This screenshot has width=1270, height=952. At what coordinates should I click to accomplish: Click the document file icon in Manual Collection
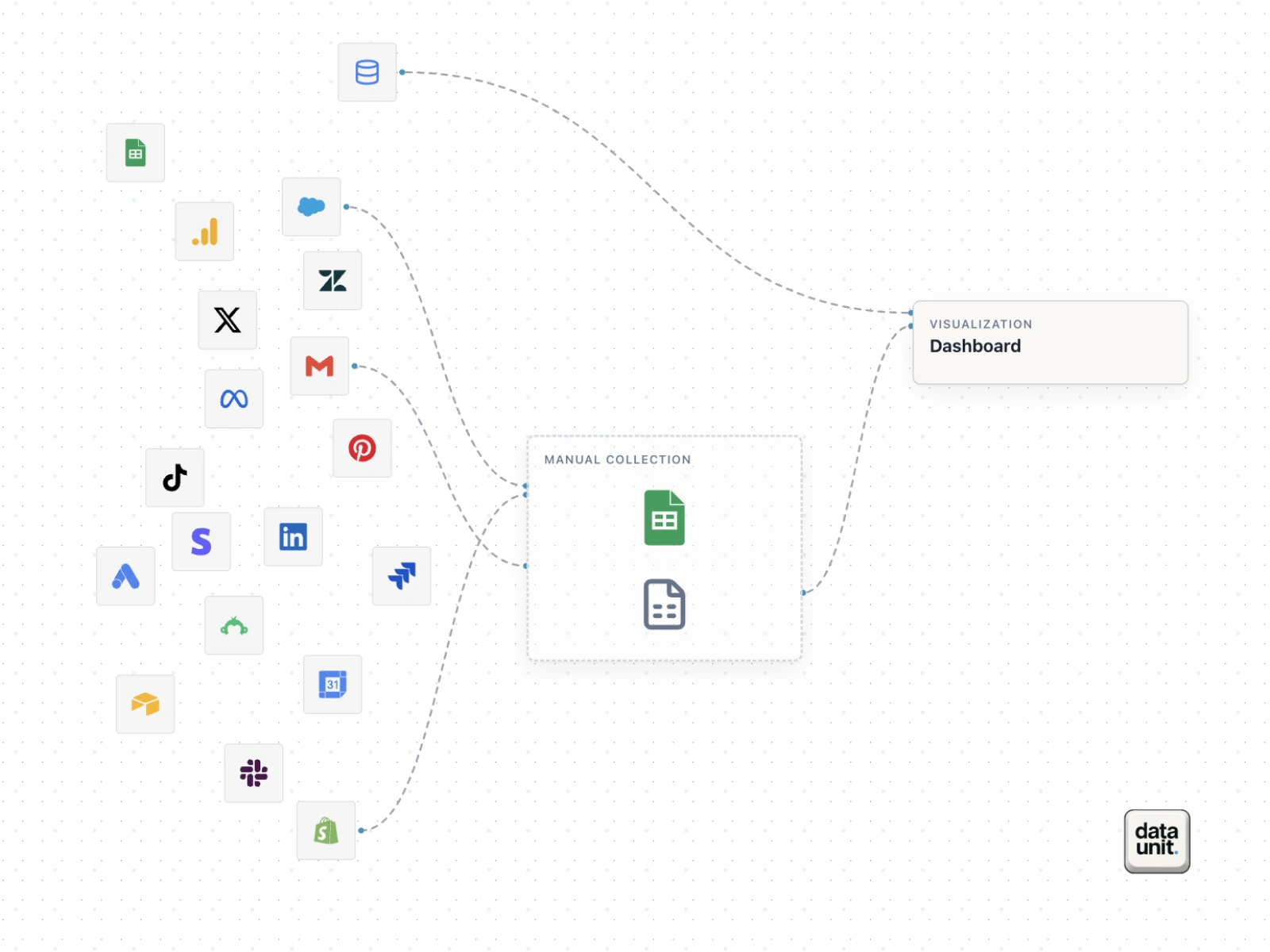click(664, 605)
